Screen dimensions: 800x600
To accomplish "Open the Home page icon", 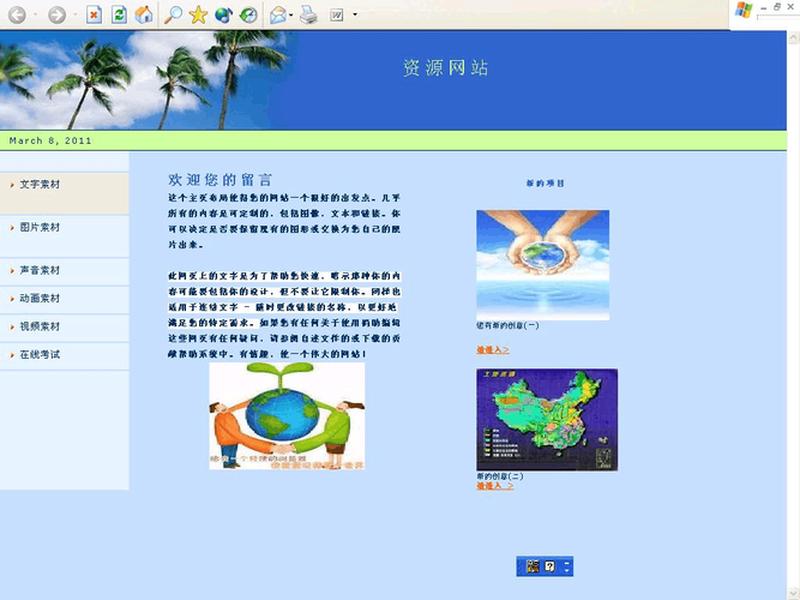I will [144, 14].
